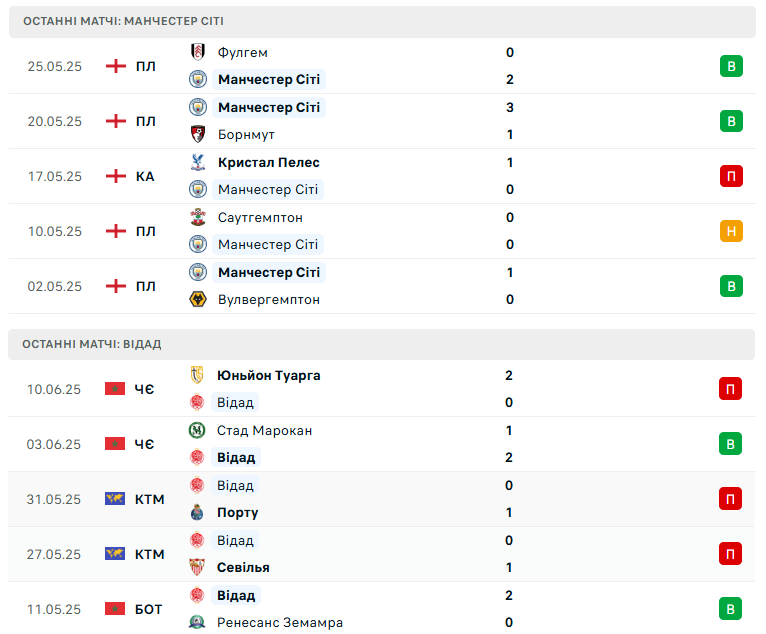Click the world flag on 31.05.25 КТМ row
This screenshot has height=634, width=766.
coord(115,499)
